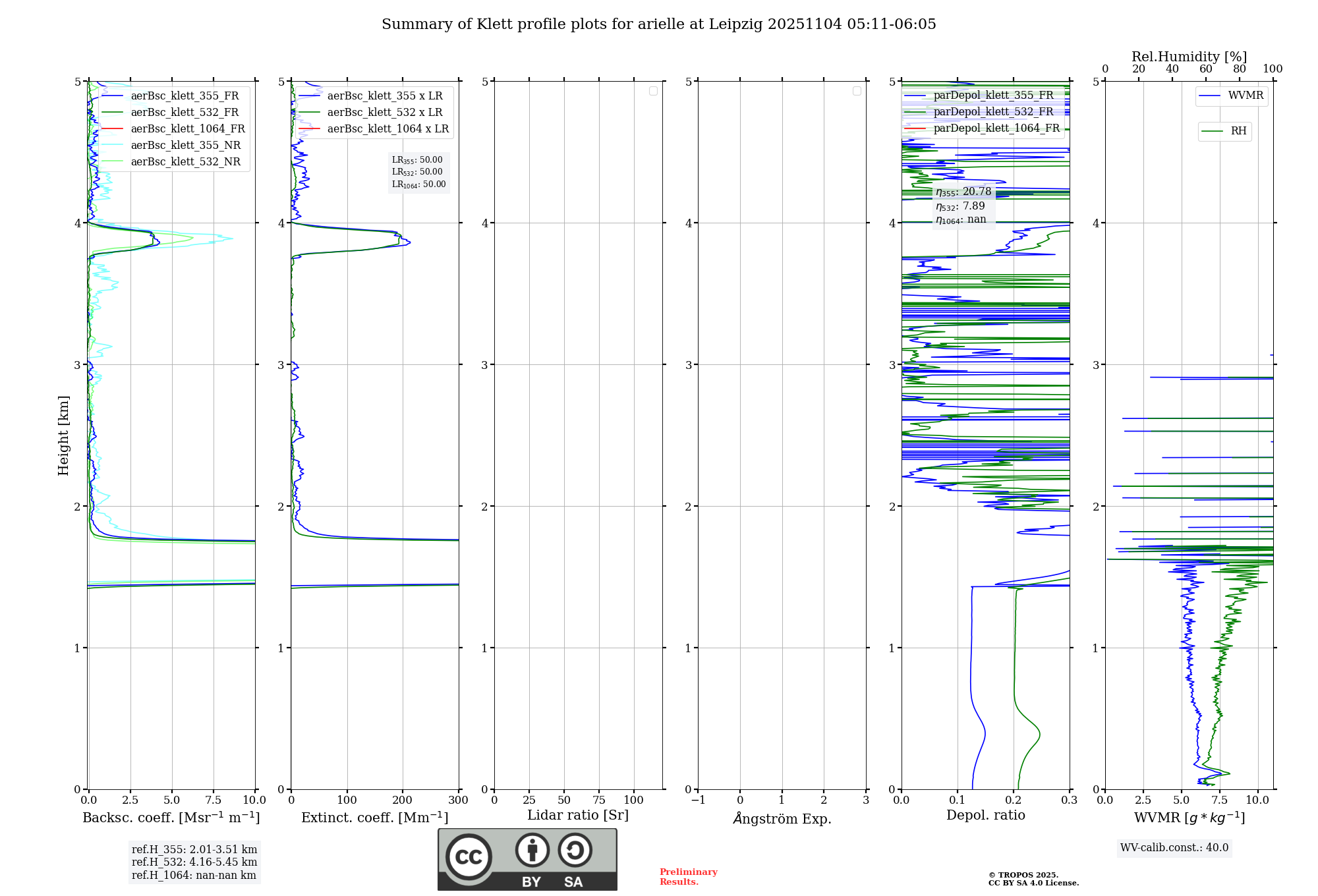Click aerBsc_klett_532_NR legend entry
This screenshot has width=1318, height=896.
(x=185, y=162)
